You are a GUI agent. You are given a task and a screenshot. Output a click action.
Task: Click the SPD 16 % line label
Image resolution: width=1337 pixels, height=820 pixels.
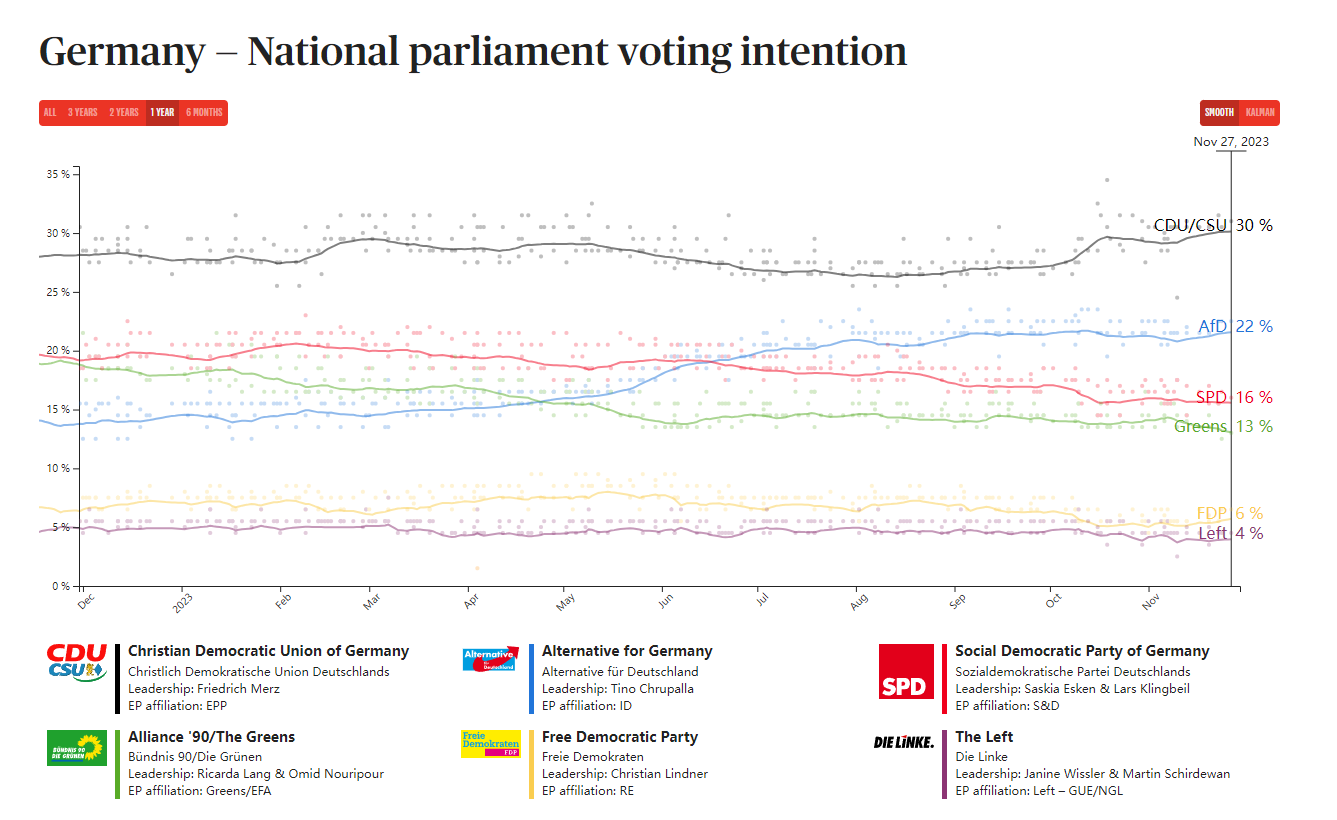coord(1234,397)
